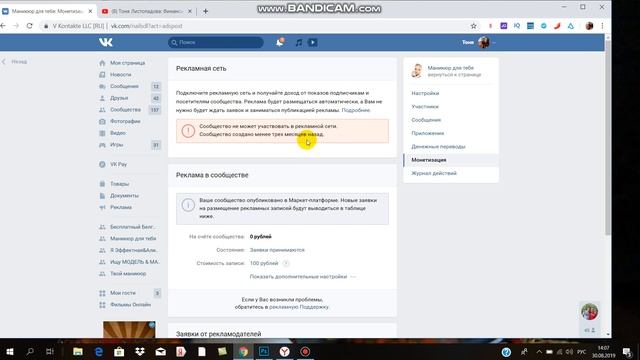Click the search field in VK header
The width and height of the screenshot is (640, 360).
coord(216,42)
